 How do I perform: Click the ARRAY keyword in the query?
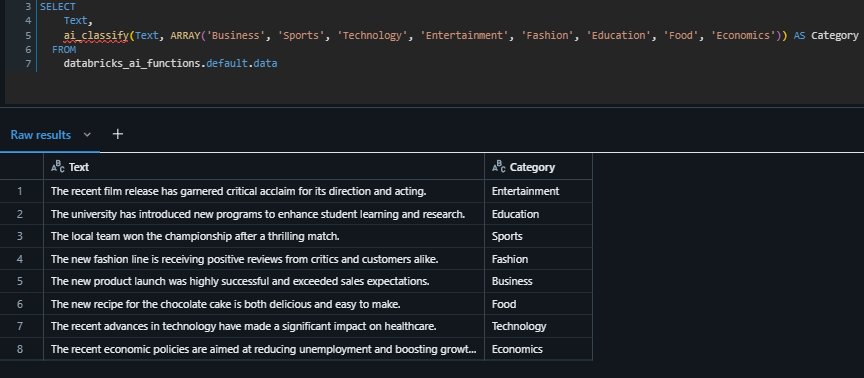[x=186, y=35]
